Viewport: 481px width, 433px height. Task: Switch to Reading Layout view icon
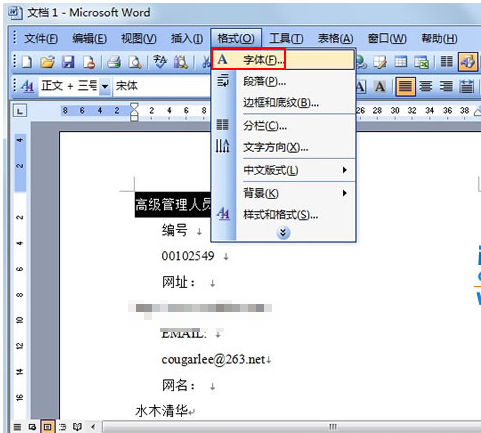coord(77,427)
